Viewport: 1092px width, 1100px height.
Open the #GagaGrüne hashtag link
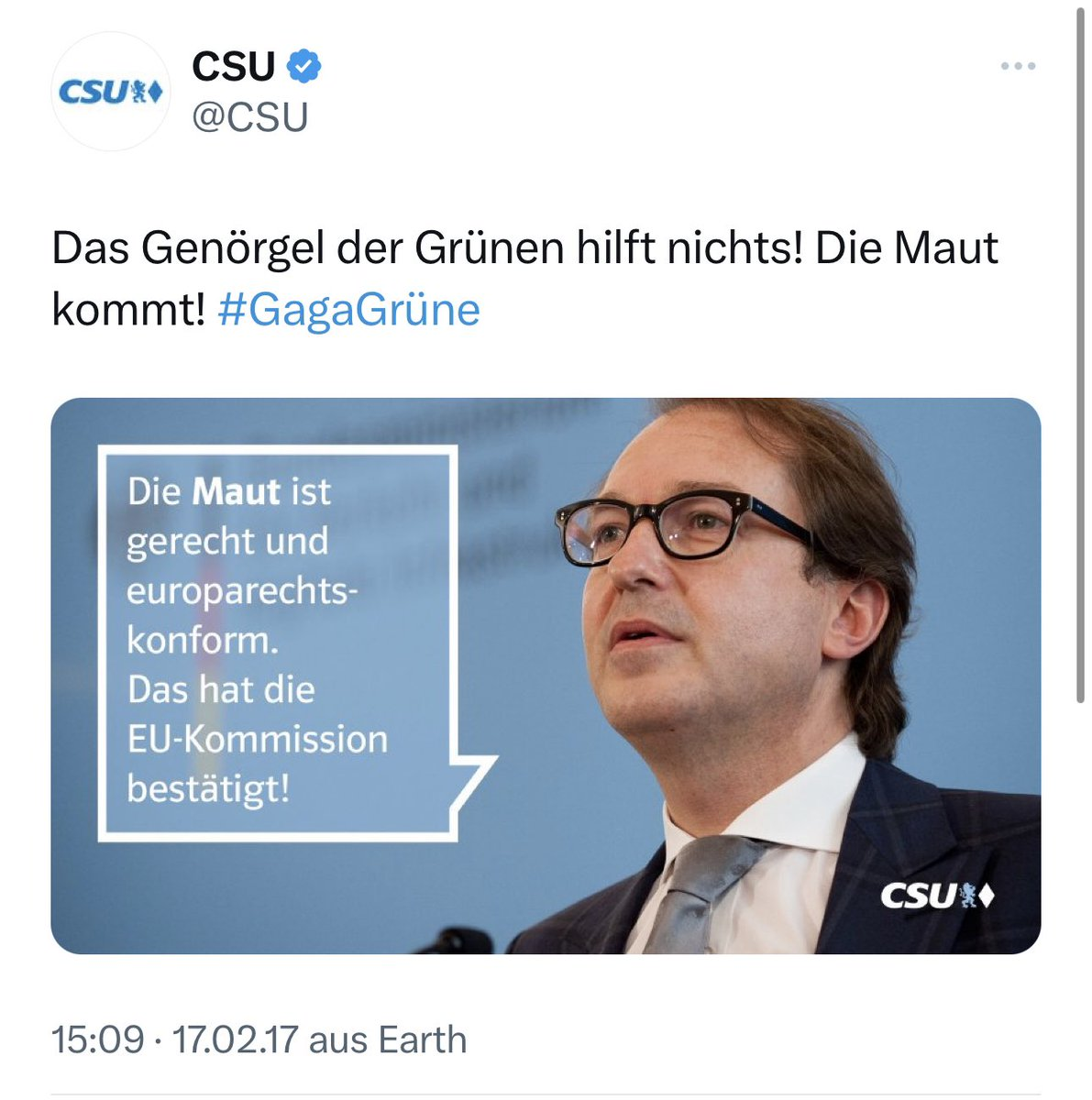pyautogui.click(x=348, y=310)
